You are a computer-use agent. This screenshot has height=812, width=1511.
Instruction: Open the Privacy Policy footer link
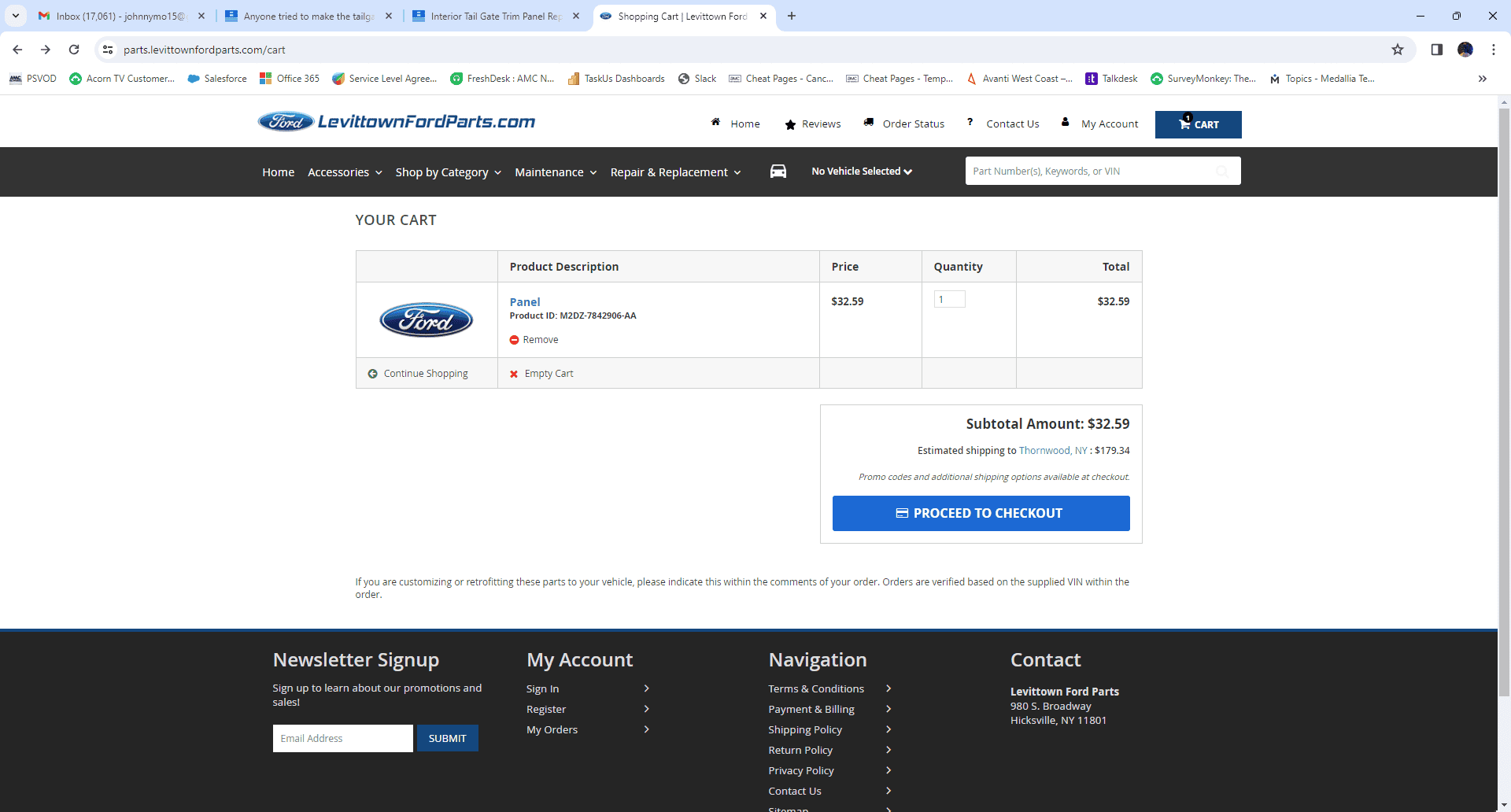pos(801,771)
